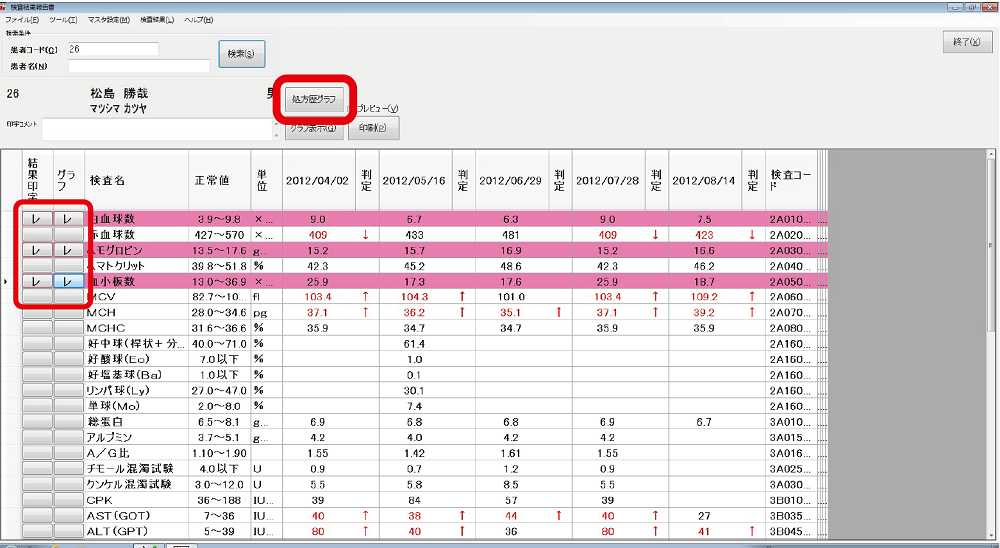Click the 2012/07/28 date column header
Screen dimensions: 1000x548
(x=609, y=181)
